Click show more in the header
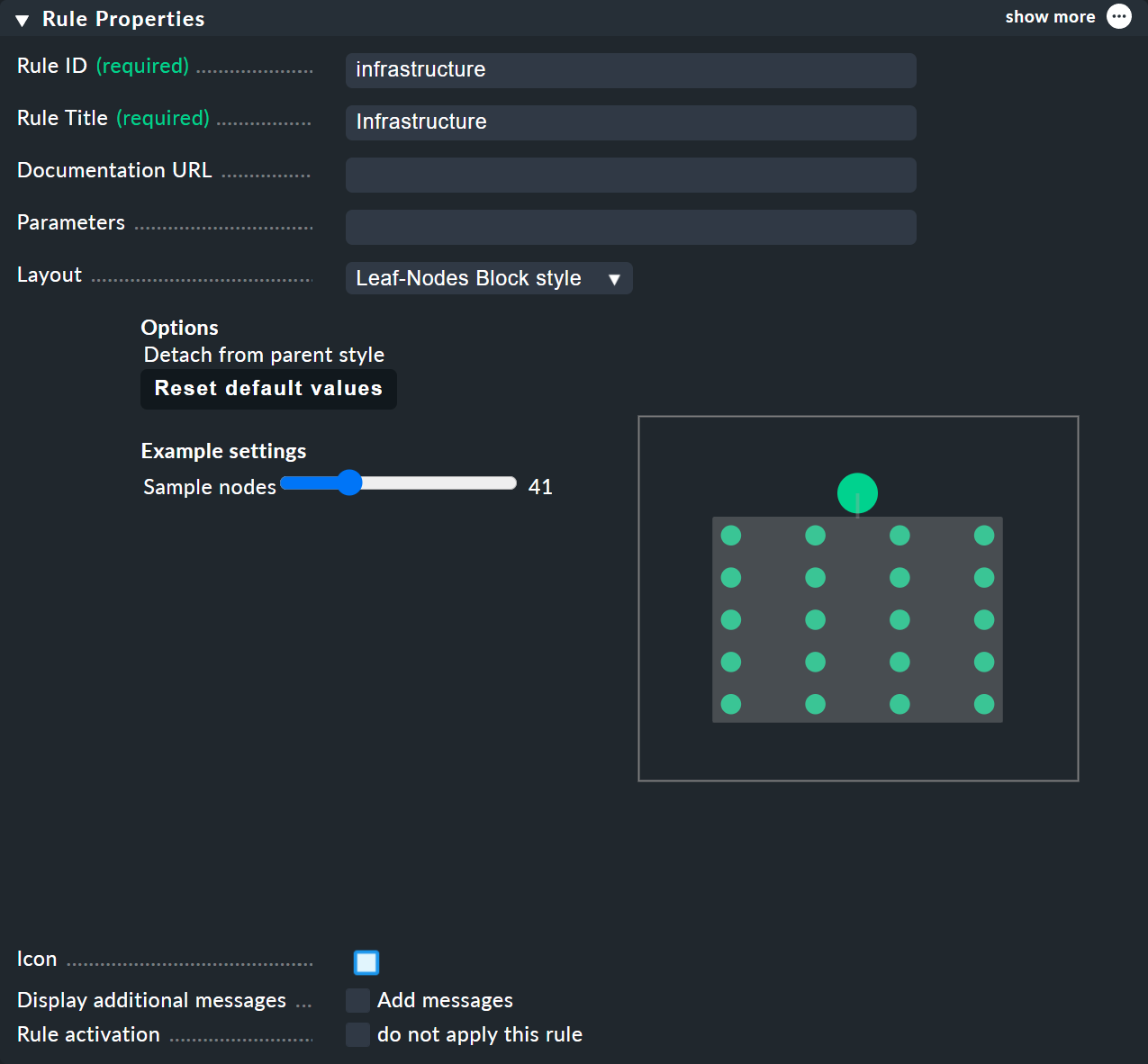 pyautogui.click(x=1050, y=16)
